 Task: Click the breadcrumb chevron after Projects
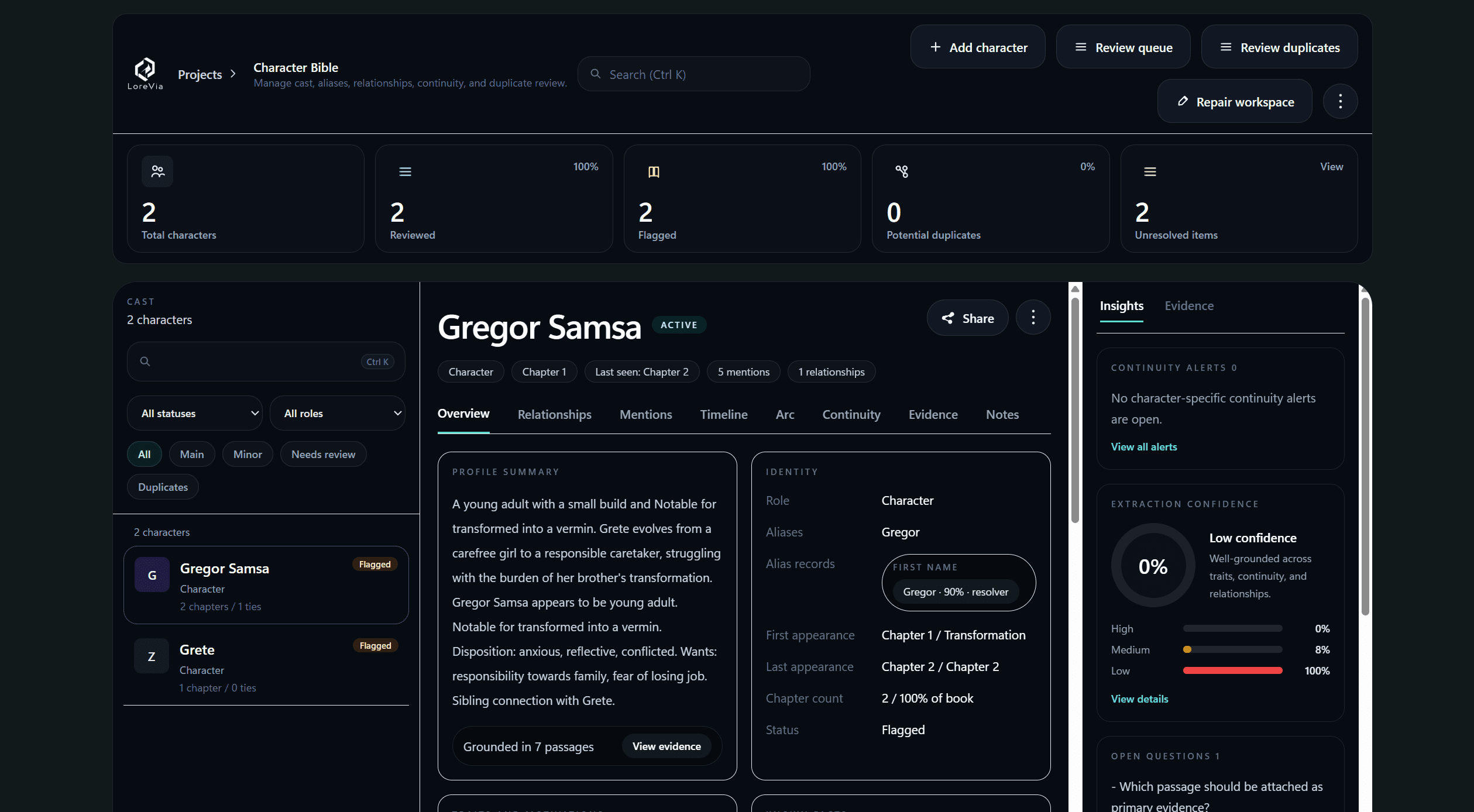(x=233, y=74)
